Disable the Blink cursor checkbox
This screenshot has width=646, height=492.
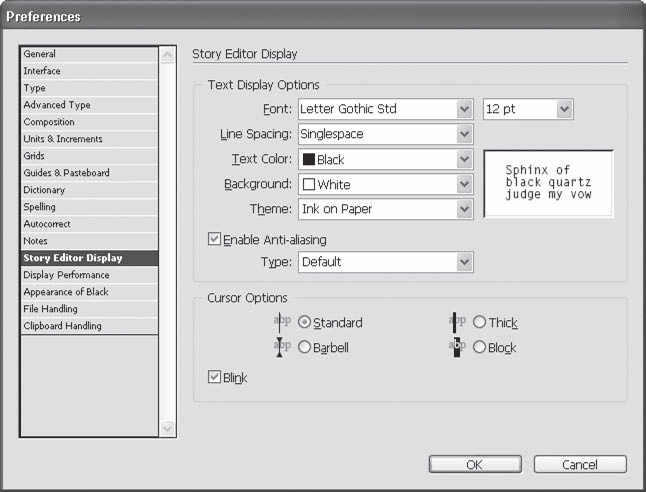pos(214,378)
